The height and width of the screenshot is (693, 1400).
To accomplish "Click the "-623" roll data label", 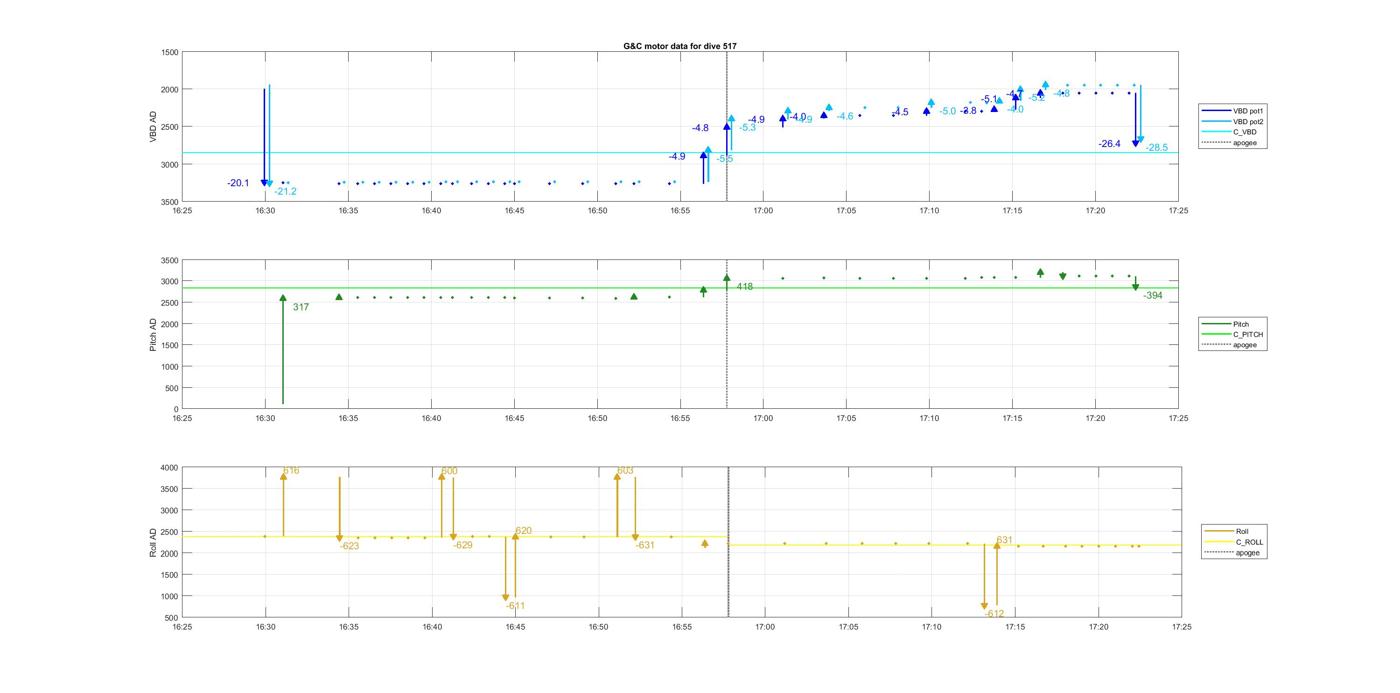I will click(x=349, y=546).
